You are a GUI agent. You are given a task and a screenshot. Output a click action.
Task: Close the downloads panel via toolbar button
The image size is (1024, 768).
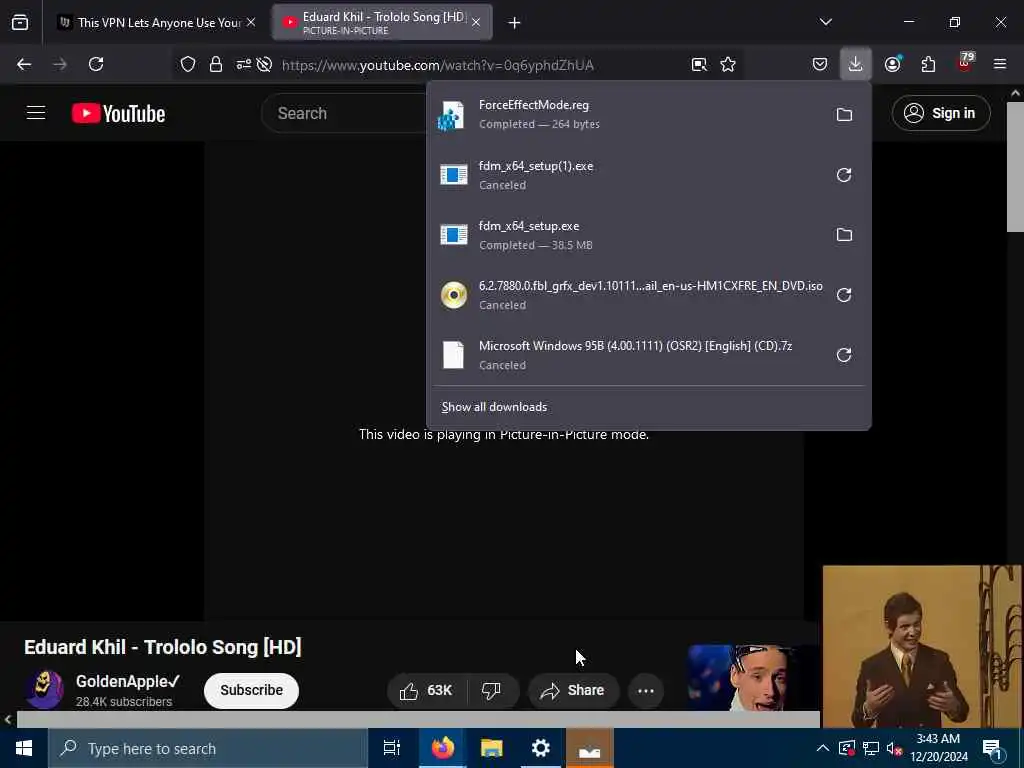tap(856, 65)
